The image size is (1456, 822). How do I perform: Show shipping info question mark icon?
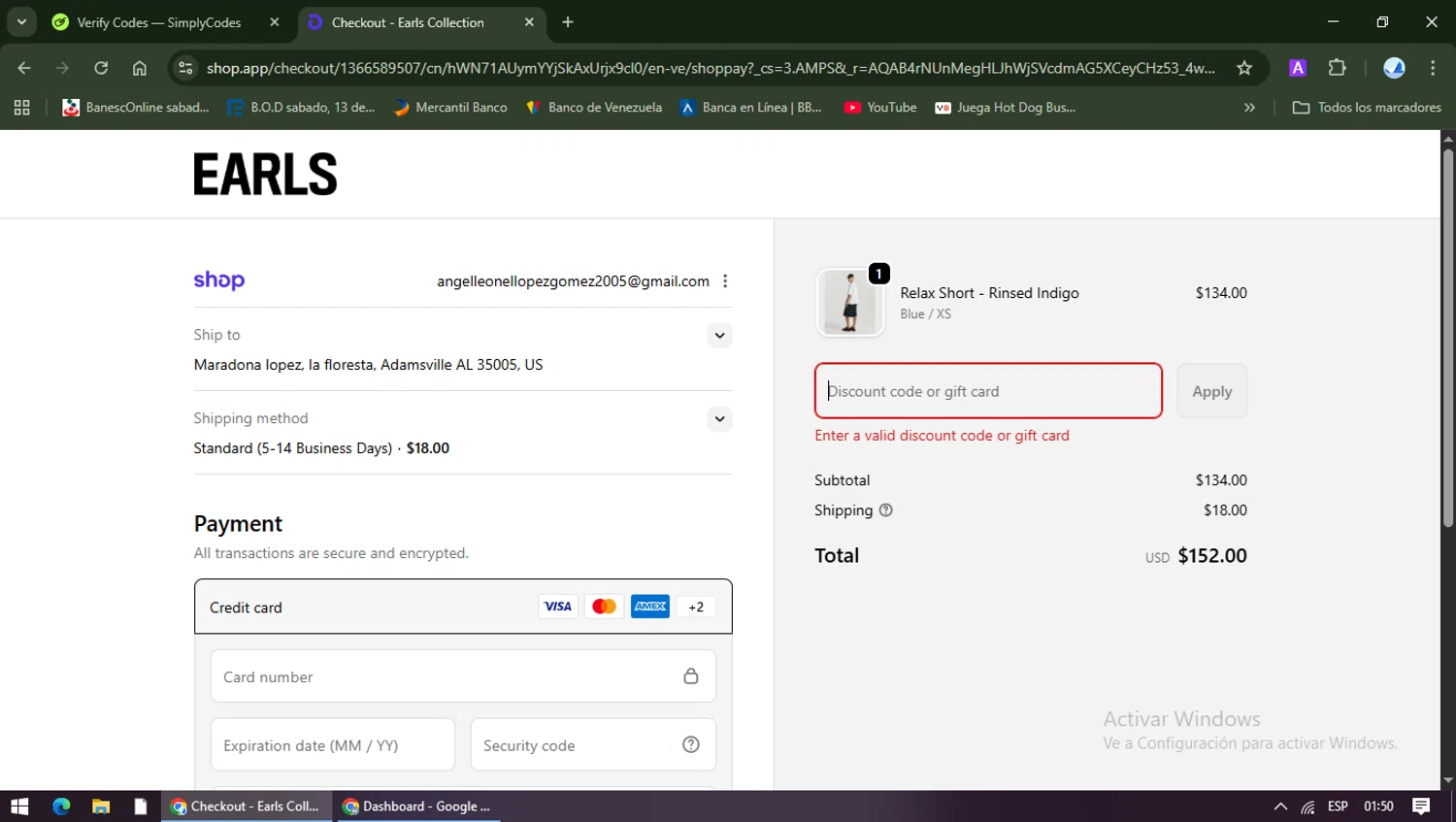885,510
